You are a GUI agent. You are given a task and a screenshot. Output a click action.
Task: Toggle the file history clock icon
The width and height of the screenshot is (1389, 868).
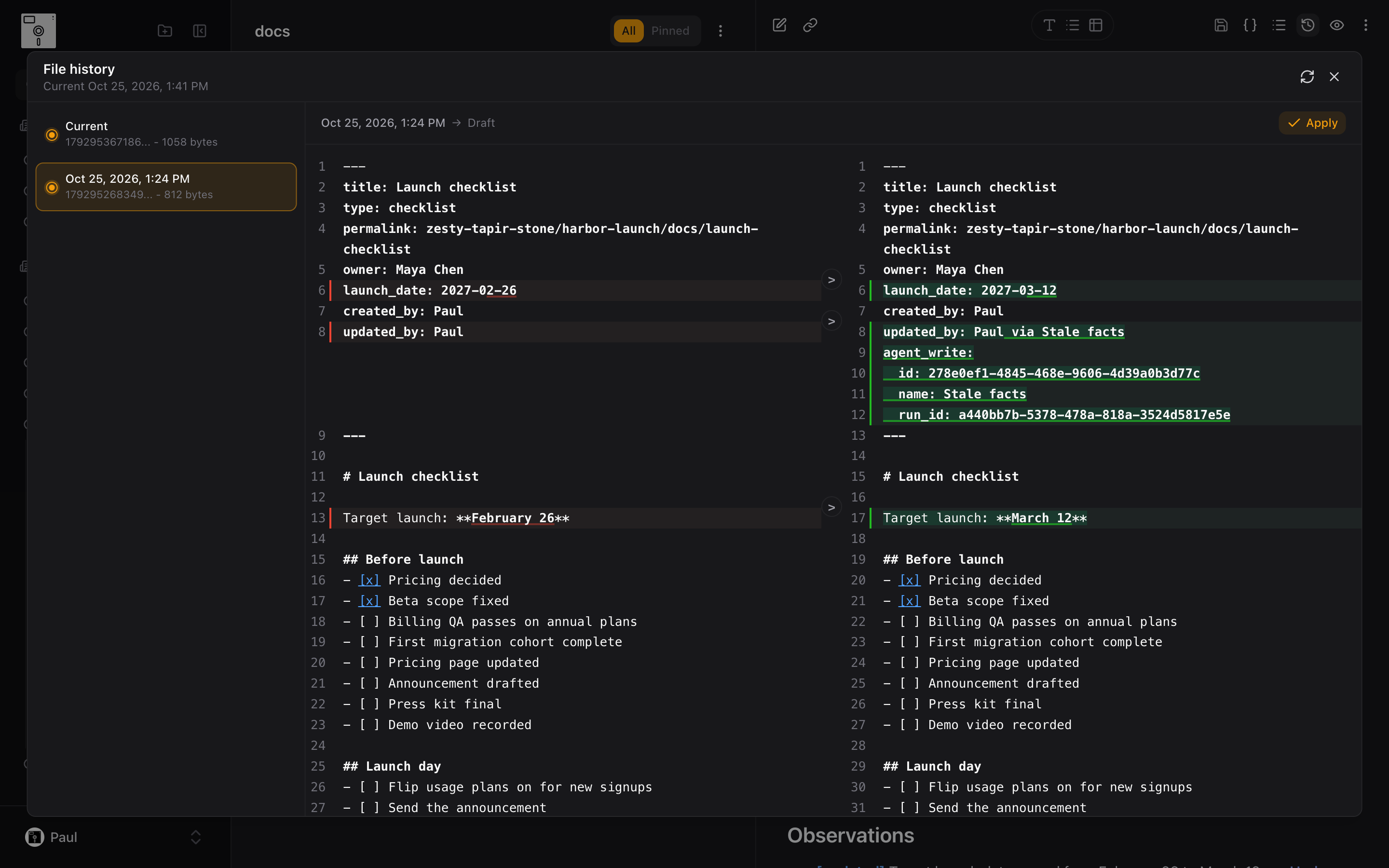(1308, 25)
